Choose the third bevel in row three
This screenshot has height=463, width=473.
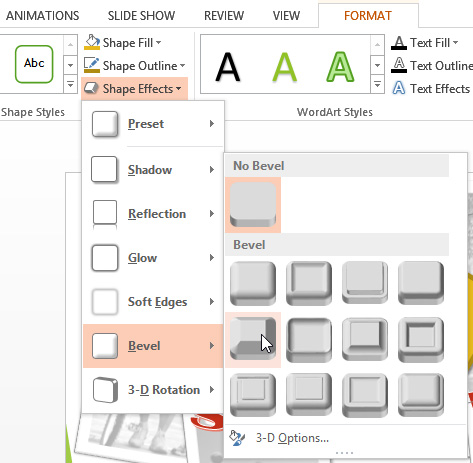(365, 395)
